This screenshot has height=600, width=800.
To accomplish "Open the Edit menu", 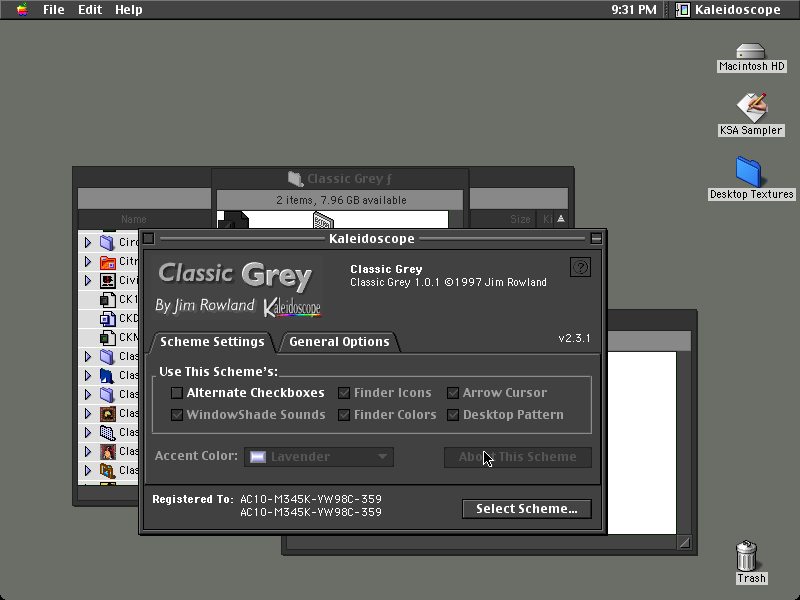I will (x=90, y=9).
